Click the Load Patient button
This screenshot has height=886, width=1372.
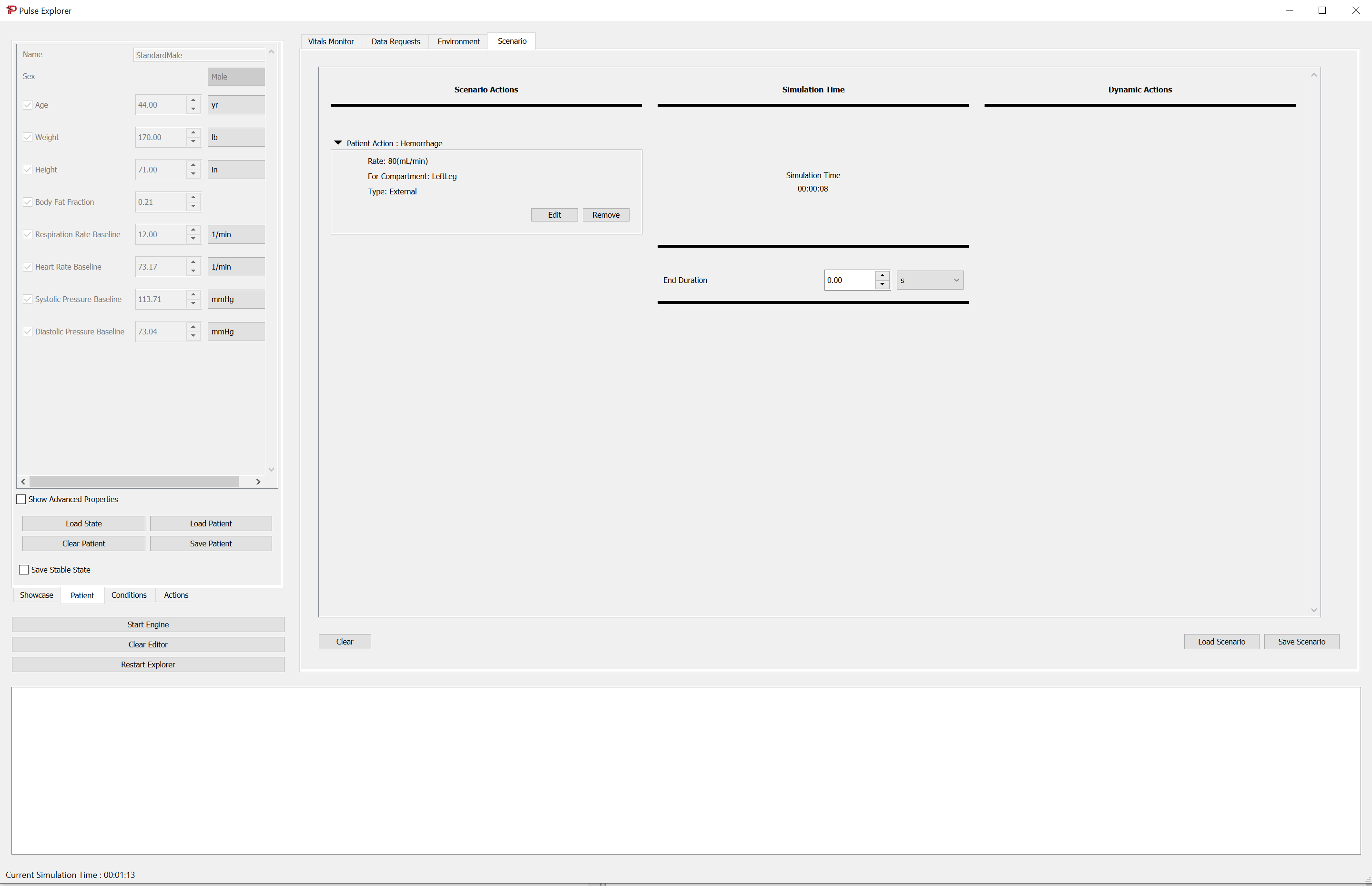pos(211,524)
